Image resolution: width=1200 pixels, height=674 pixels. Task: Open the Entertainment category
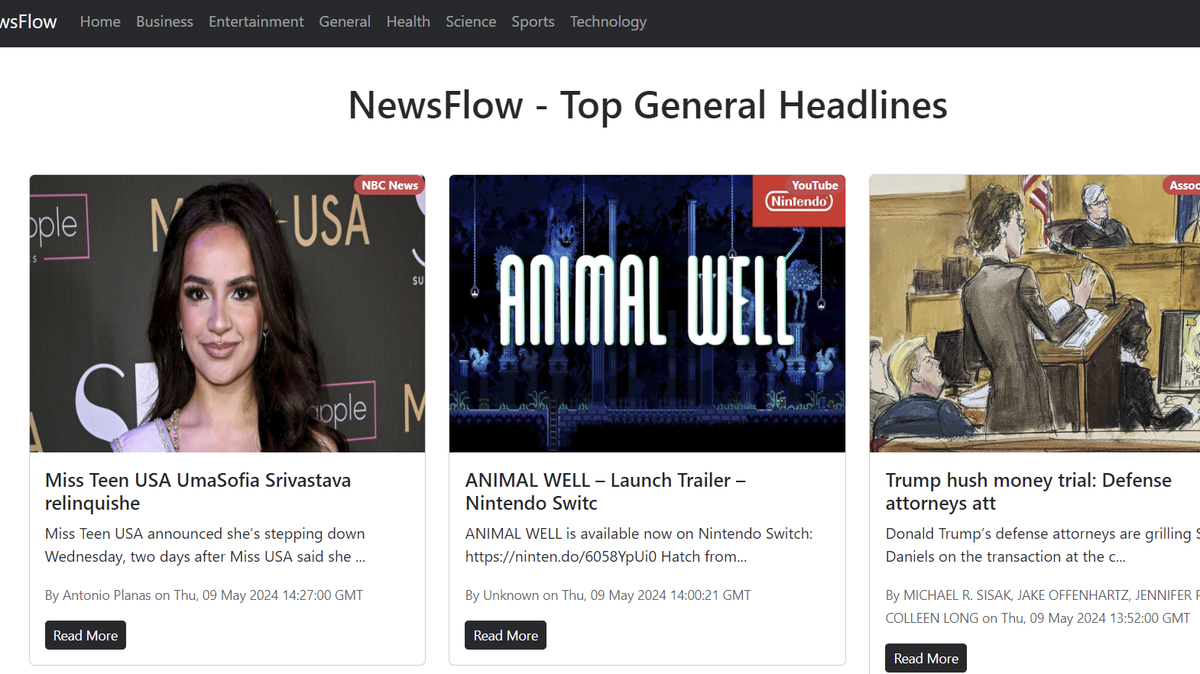pos(256,21)
